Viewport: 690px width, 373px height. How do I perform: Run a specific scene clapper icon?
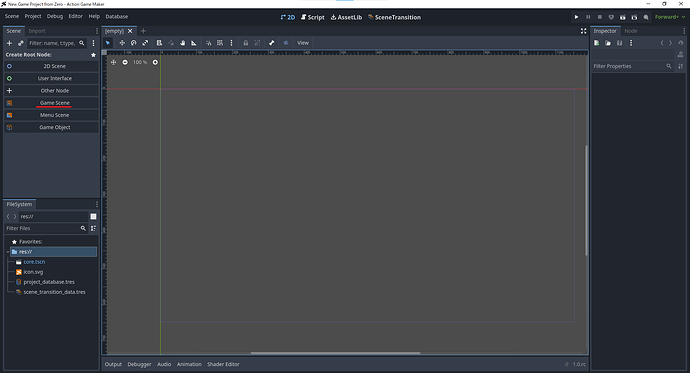coord(634,17)
